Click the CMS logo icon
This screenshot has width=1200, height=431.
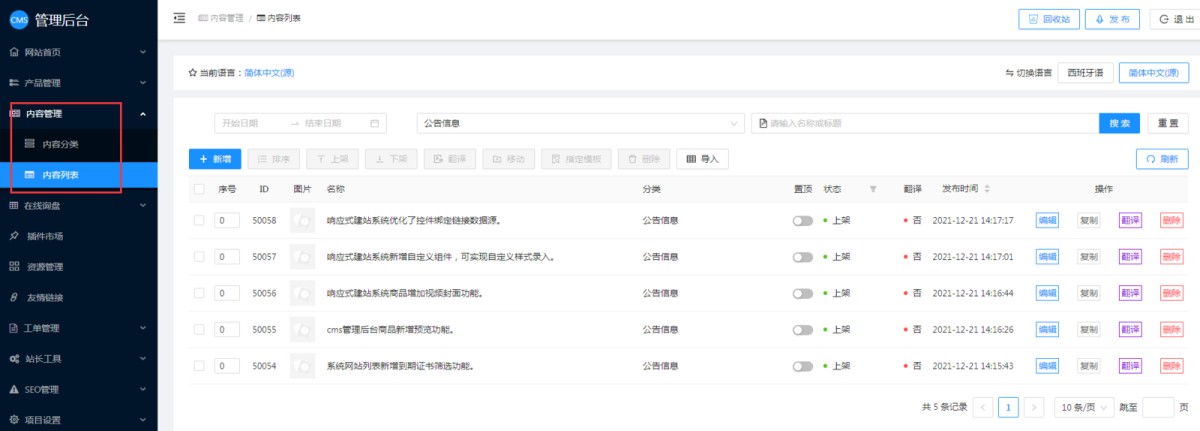click(19, 19)
